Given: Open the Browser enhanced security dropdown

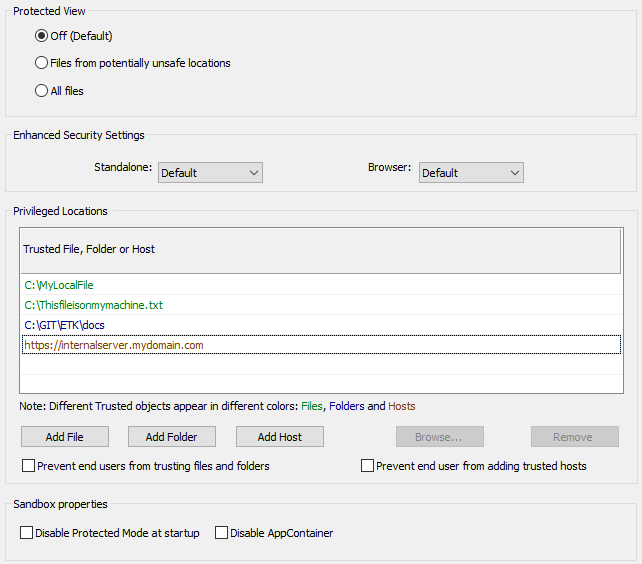Looking at the screenshot, I should 471,173.
